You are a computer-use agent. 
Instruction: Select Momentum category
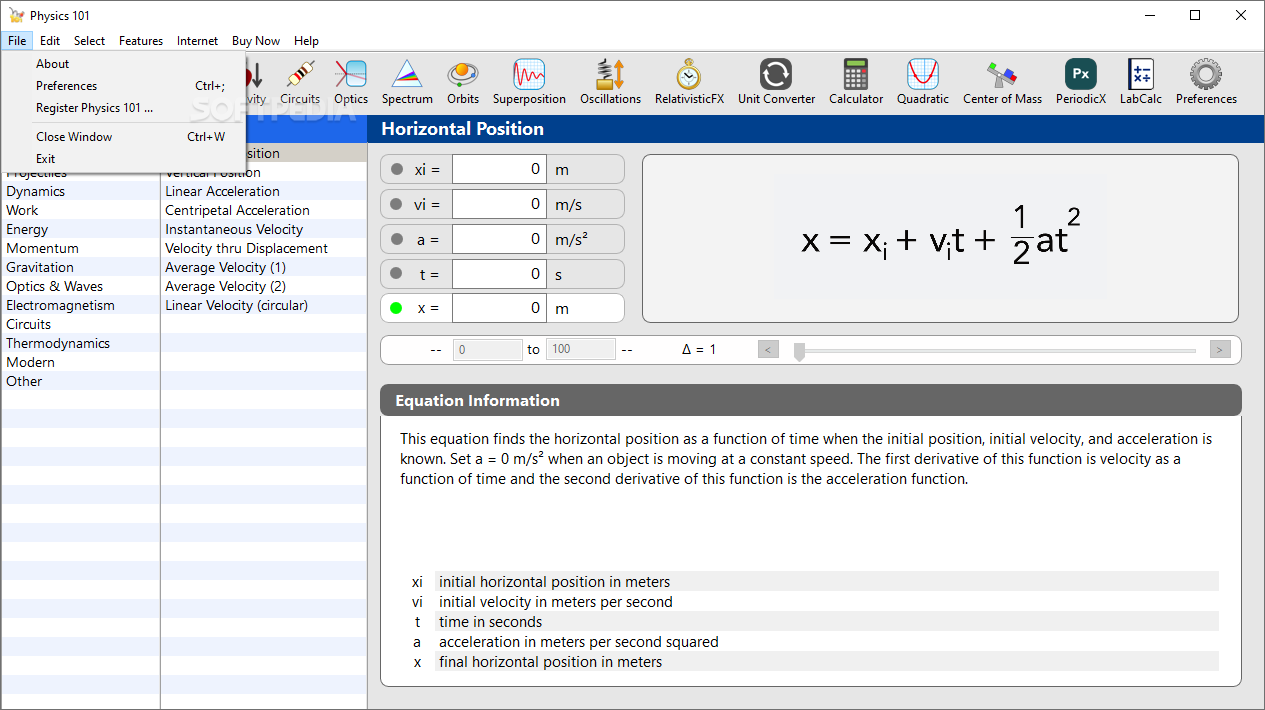tap(80, 248)
